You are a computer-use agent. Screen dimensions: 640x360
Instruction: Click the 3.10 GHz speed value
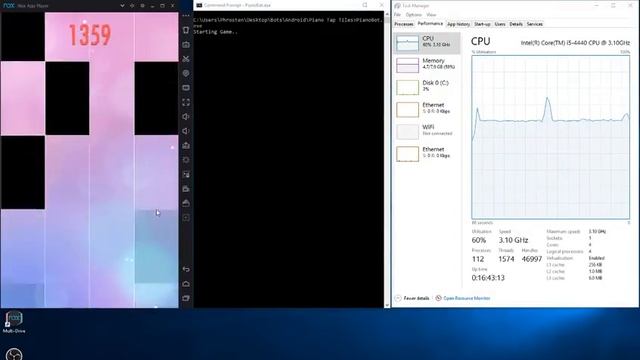[513, 240]
